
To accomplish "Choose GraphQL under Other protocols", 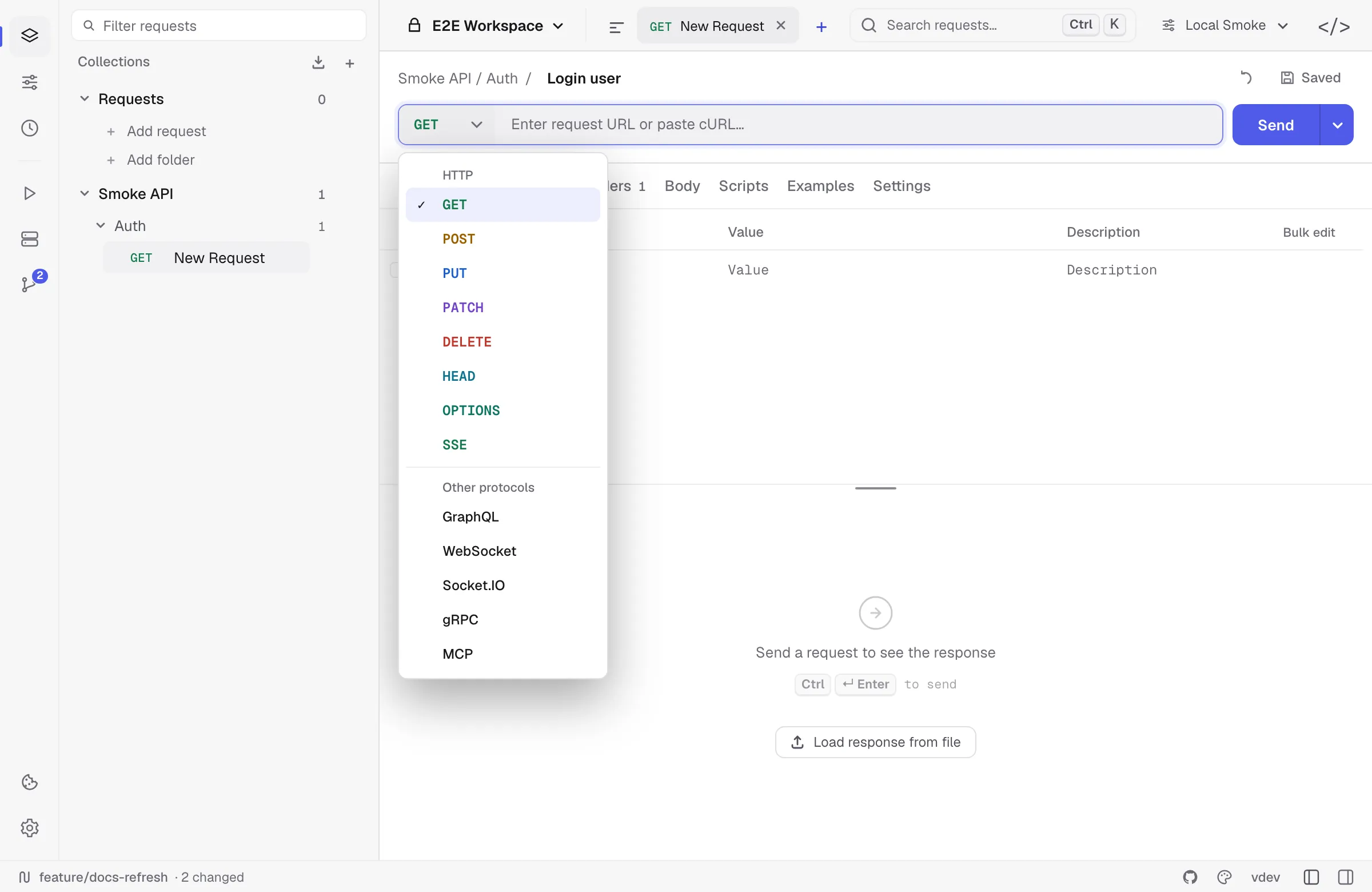I will point(502,517).
